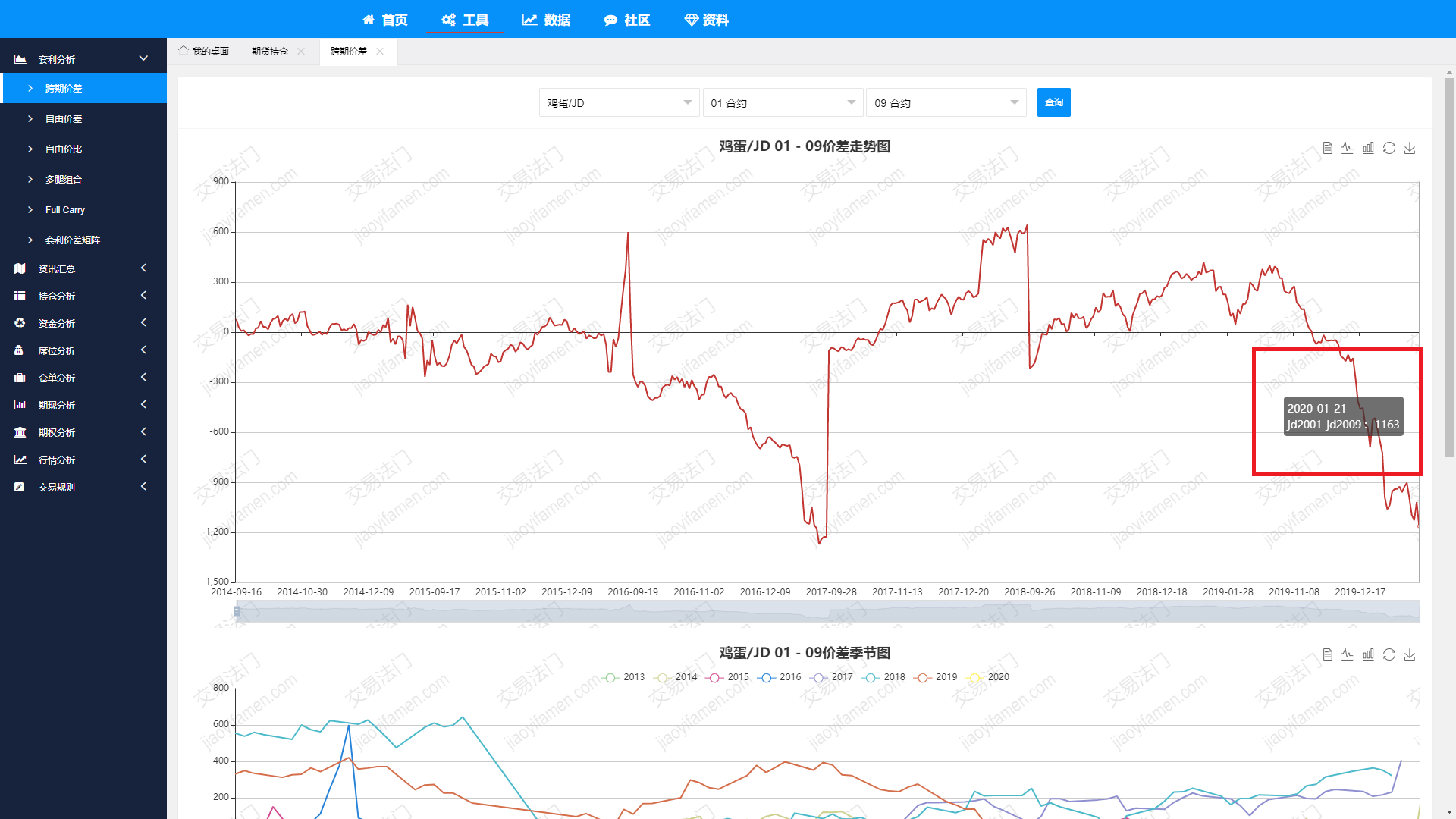
Task: Switch 价差季节图 chart to bar type
Action: pyautogui.click(x=1368, y=654)
